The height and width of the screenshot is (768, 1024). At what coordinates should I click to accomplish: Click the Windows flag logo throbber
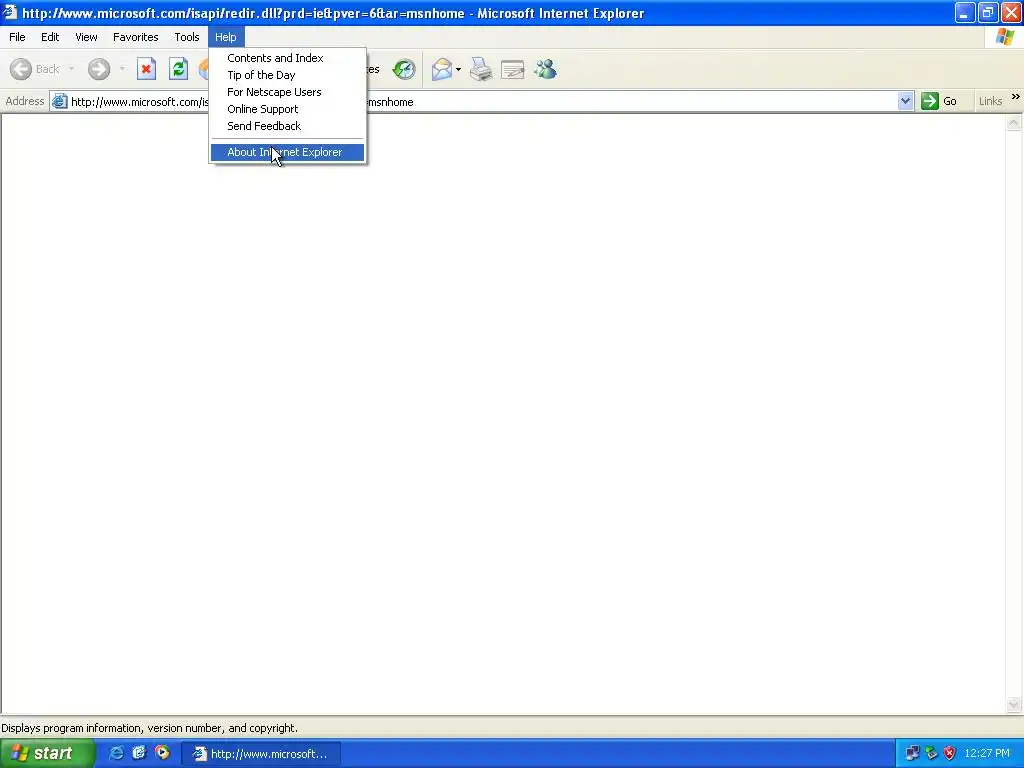click(x=1005, y=37)
